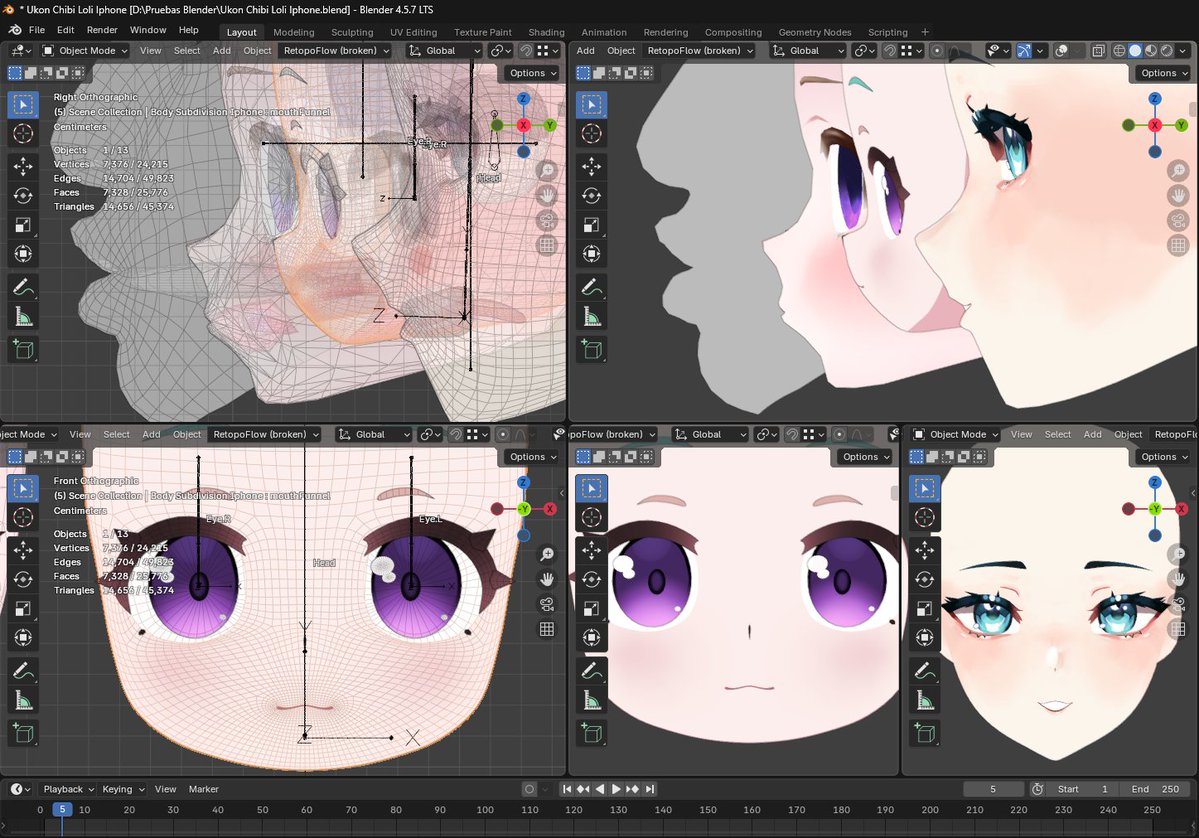Image resolution: width=1199 pixels, height=838 pixels.
Task: Toggle show overlays button in top-right header
Action: point(1061,50)
